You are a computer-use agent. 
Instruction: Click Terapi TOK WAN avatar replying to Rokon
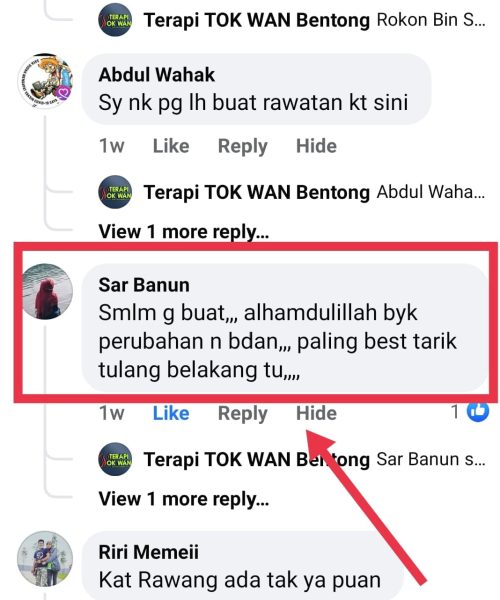point(115,20)
